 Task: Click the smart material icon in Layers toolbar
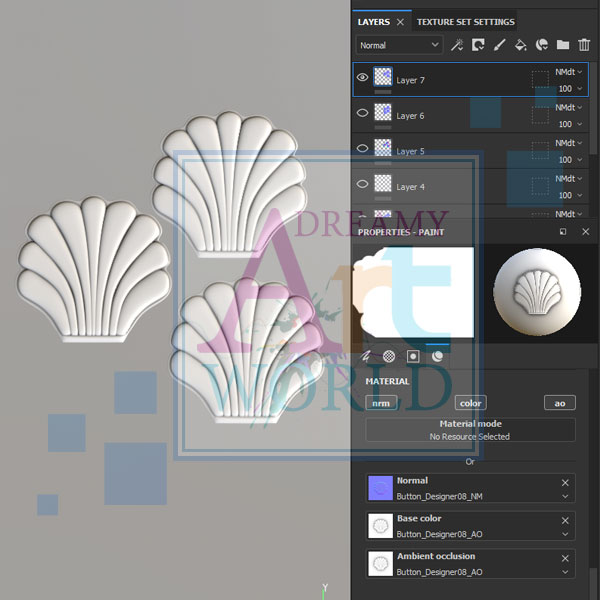point(542,45)
